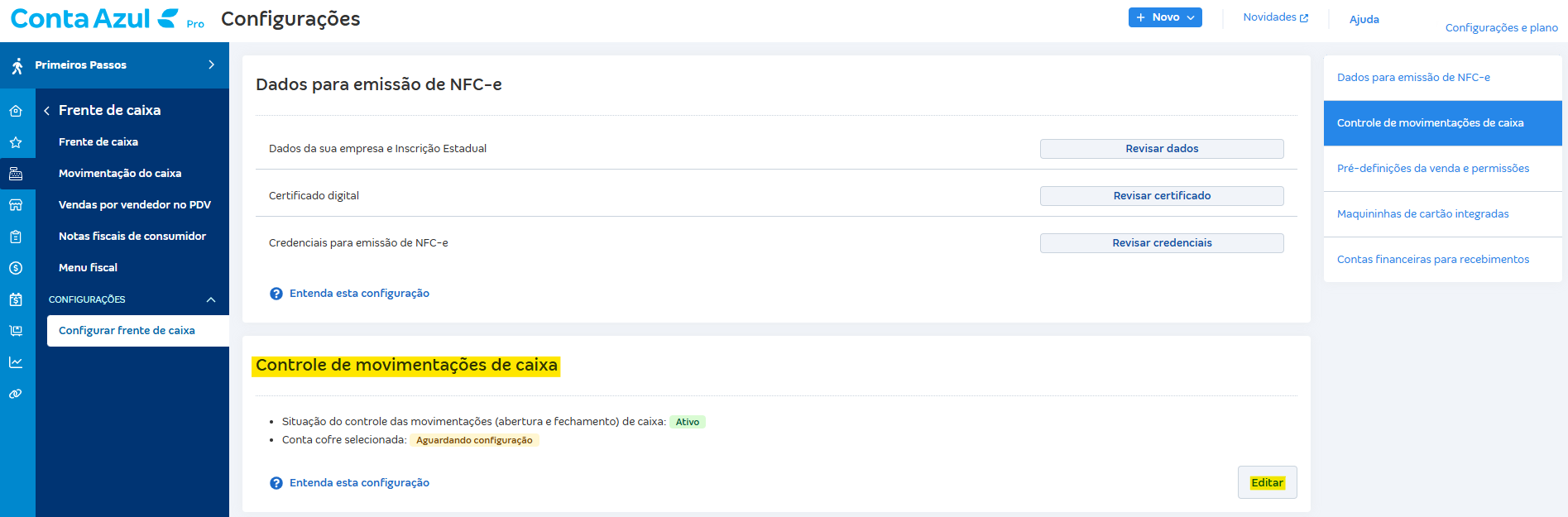The height and width of the screenshot is (517, 1568).
Task: Open the Novo dropdown button
Action: pos(1165,17)
